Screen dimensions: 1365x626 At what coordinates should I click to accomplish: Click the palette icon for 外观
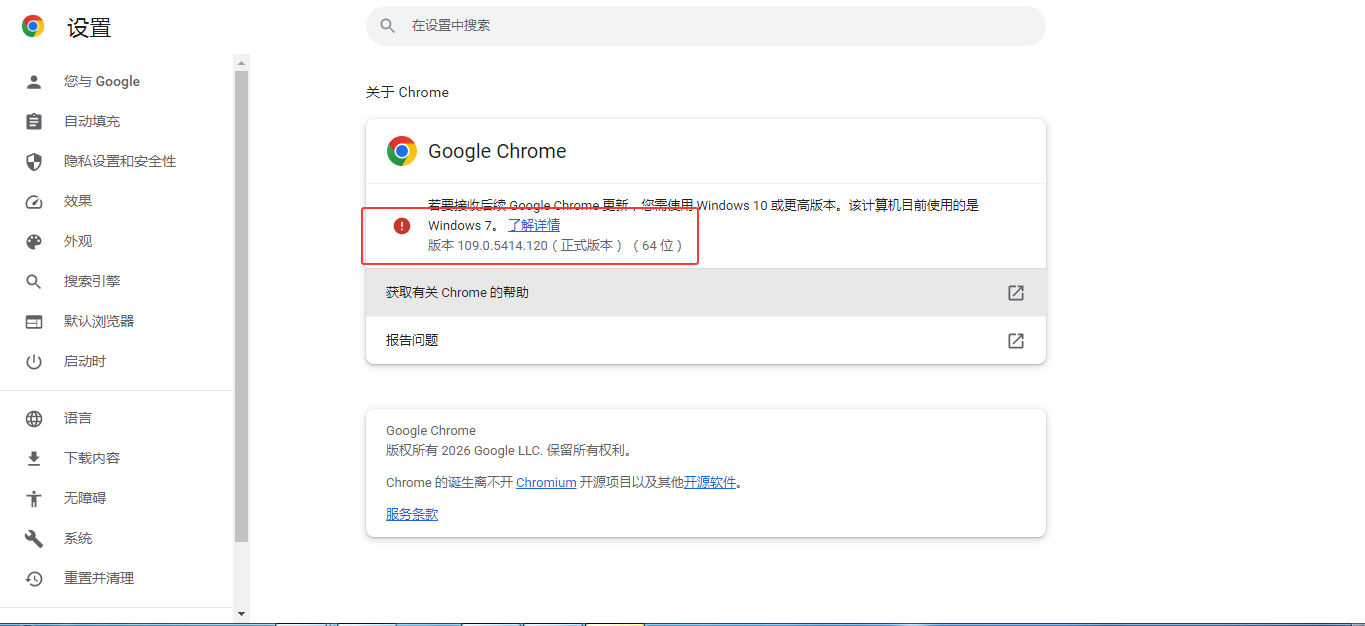pyautogui.click(x=34, y=242)
